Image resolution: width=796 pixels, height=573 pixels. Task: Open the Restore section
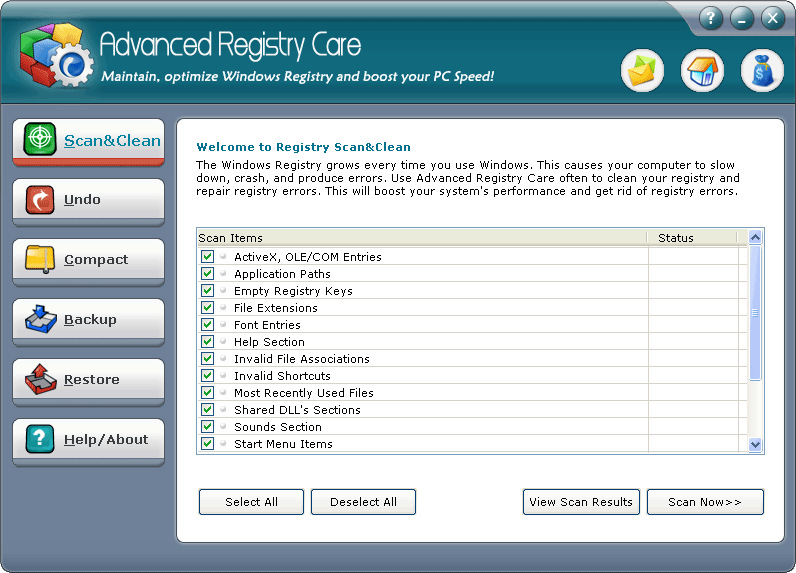[x=88, y=382]
